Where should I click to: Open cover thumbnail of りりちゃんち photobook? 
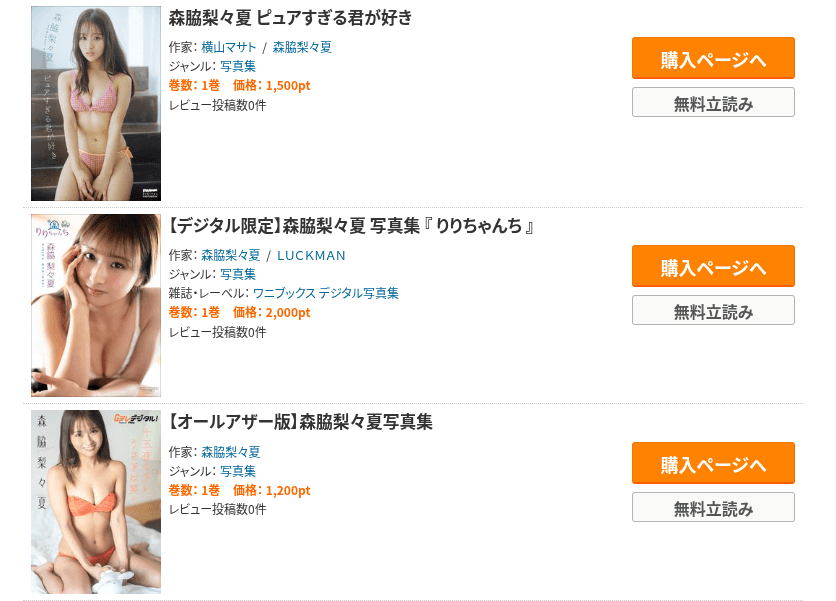96,306
